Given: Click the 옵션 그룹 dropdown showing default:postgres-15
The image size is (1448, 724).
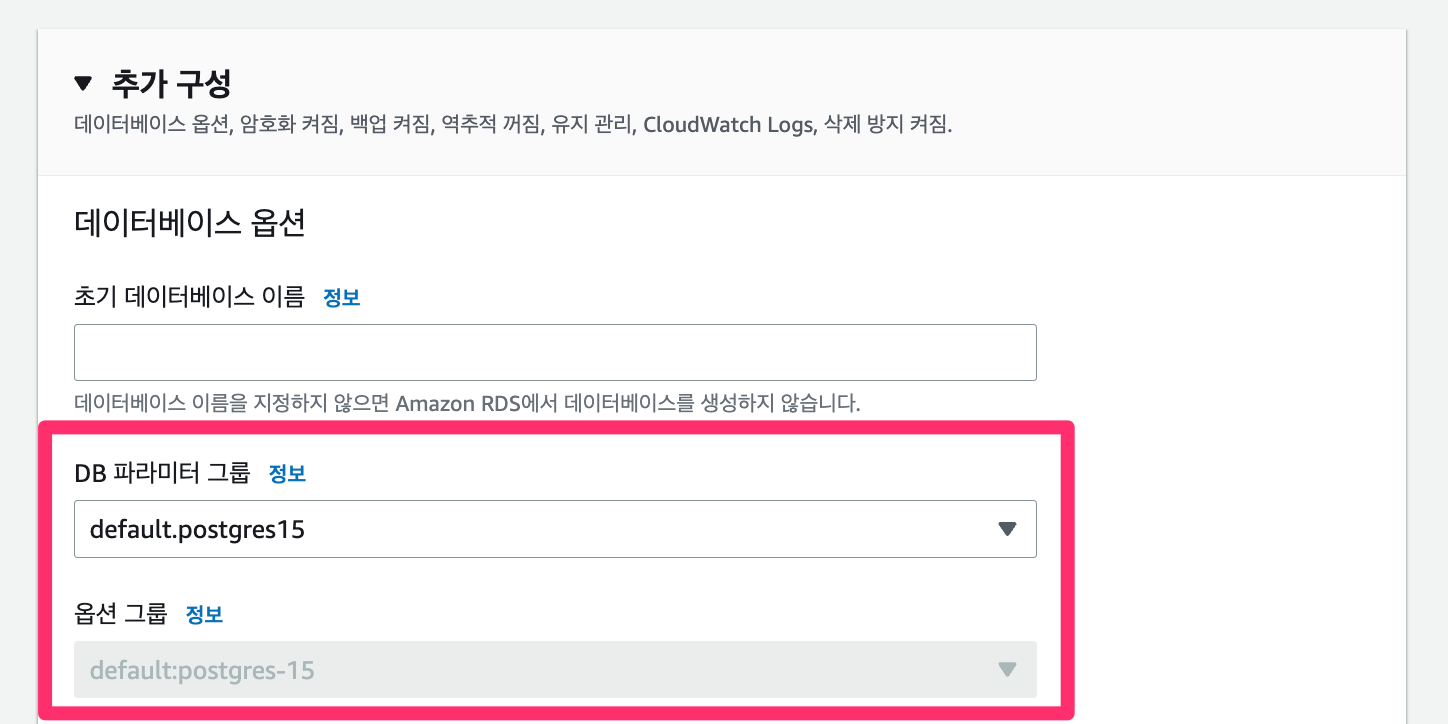Looking at the screenshot, I should point(555,670).
